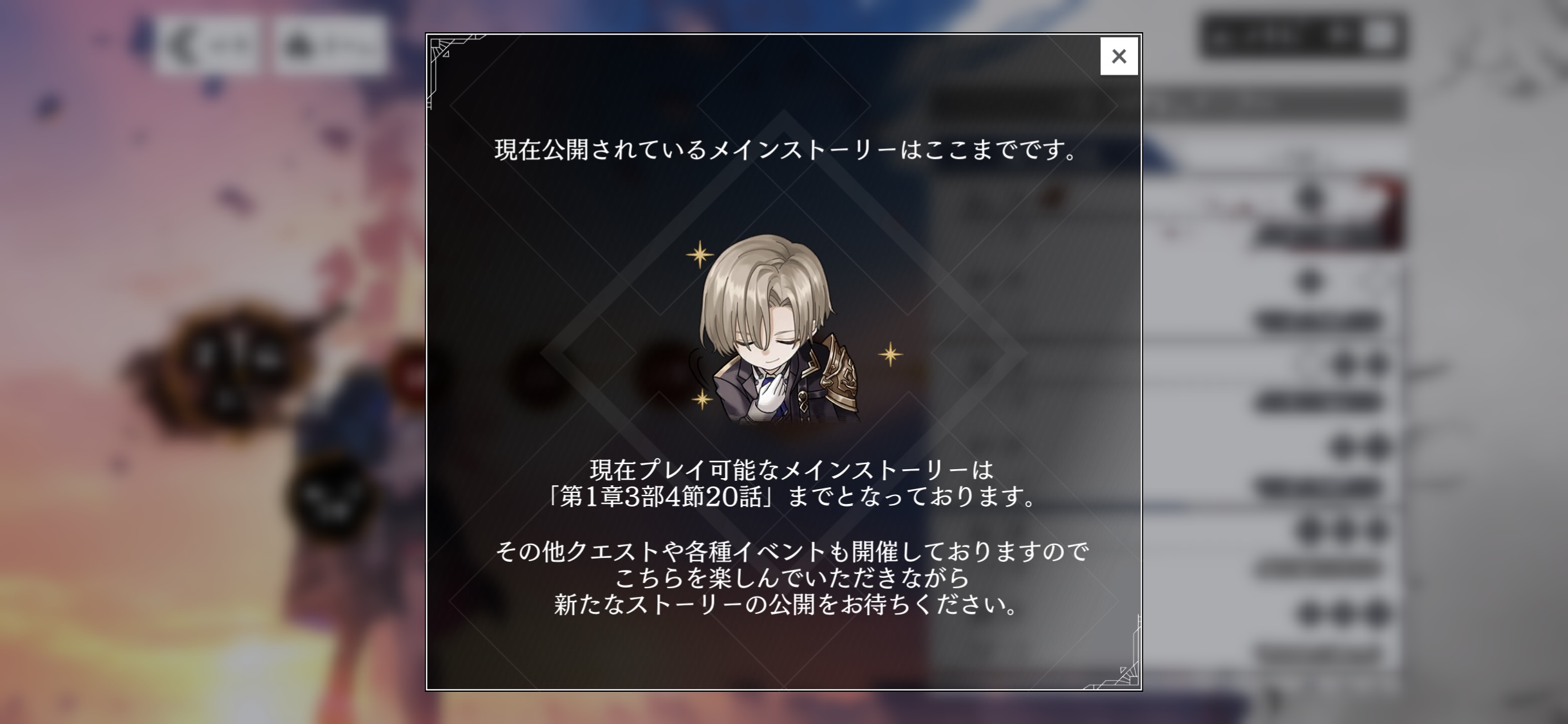Click the line 新たなストーリーの公開をお待ちください。
Image resolution: width=1568 pixels, height=724 pixels.
(785, 604)
